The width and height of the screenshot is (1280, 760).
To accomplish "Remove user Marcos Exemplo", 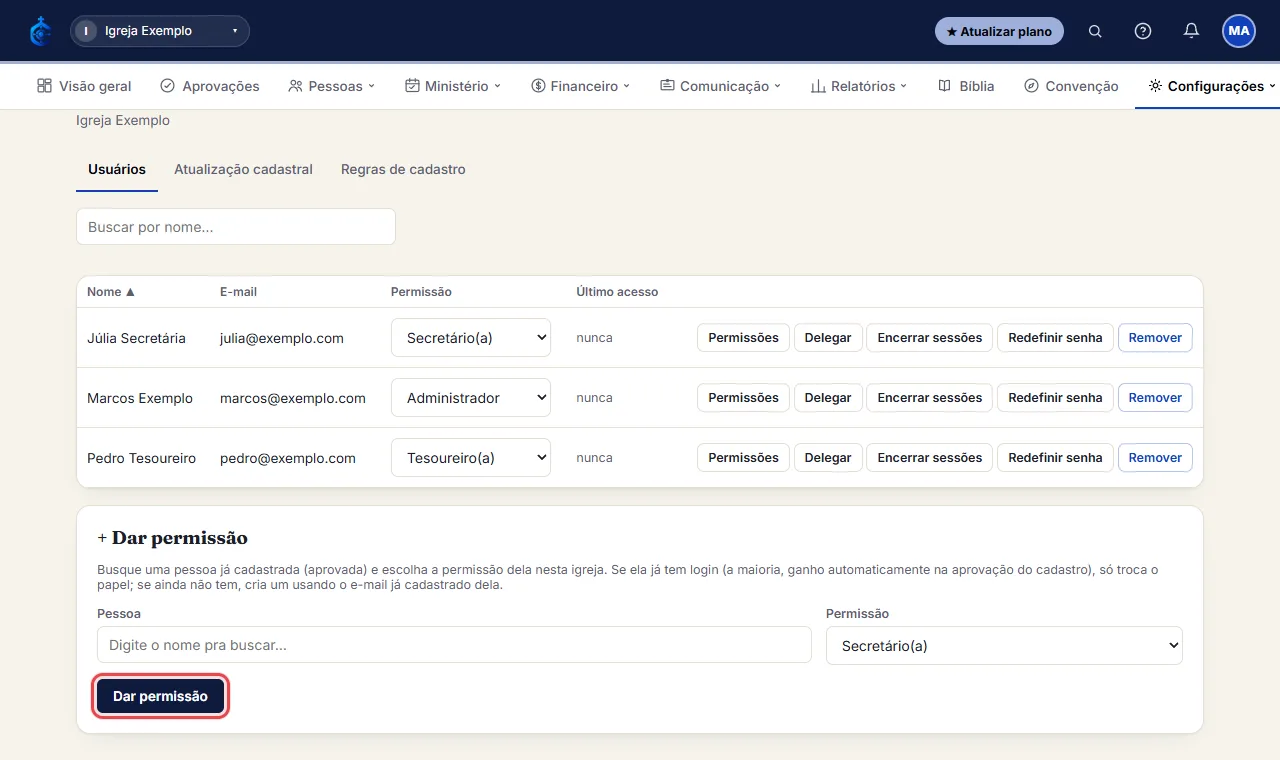I will pyautogui.click(x=1155, y=398).
